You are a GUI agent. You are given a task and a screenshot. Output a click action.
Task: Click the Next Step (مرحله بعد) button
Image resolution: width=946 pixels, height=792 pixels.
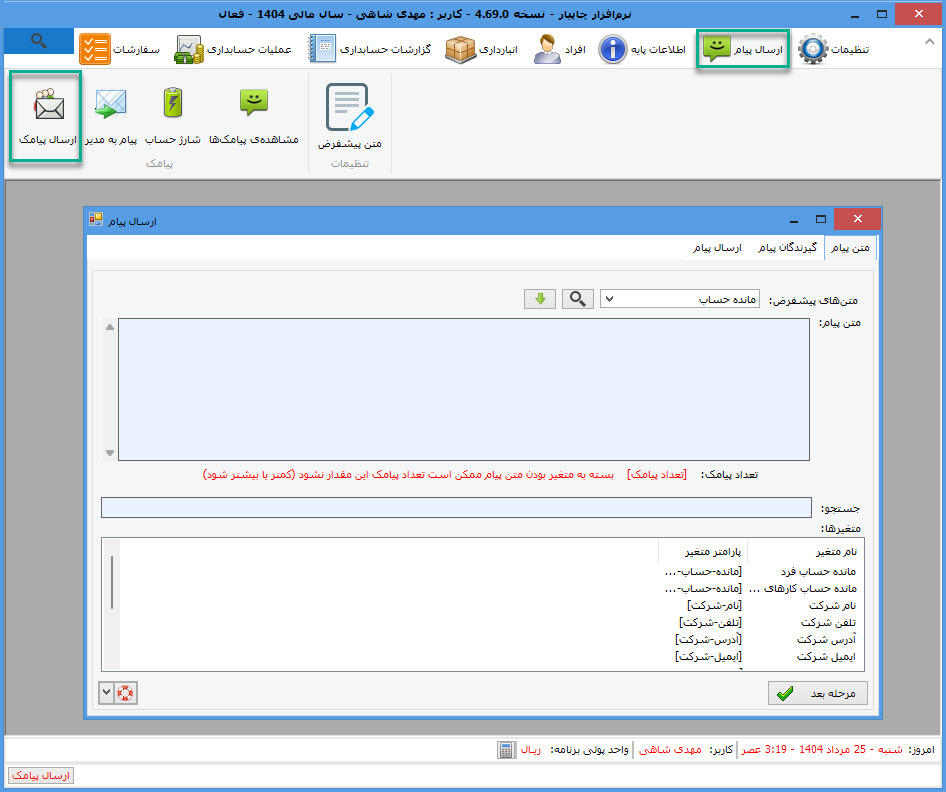(818, 693)
